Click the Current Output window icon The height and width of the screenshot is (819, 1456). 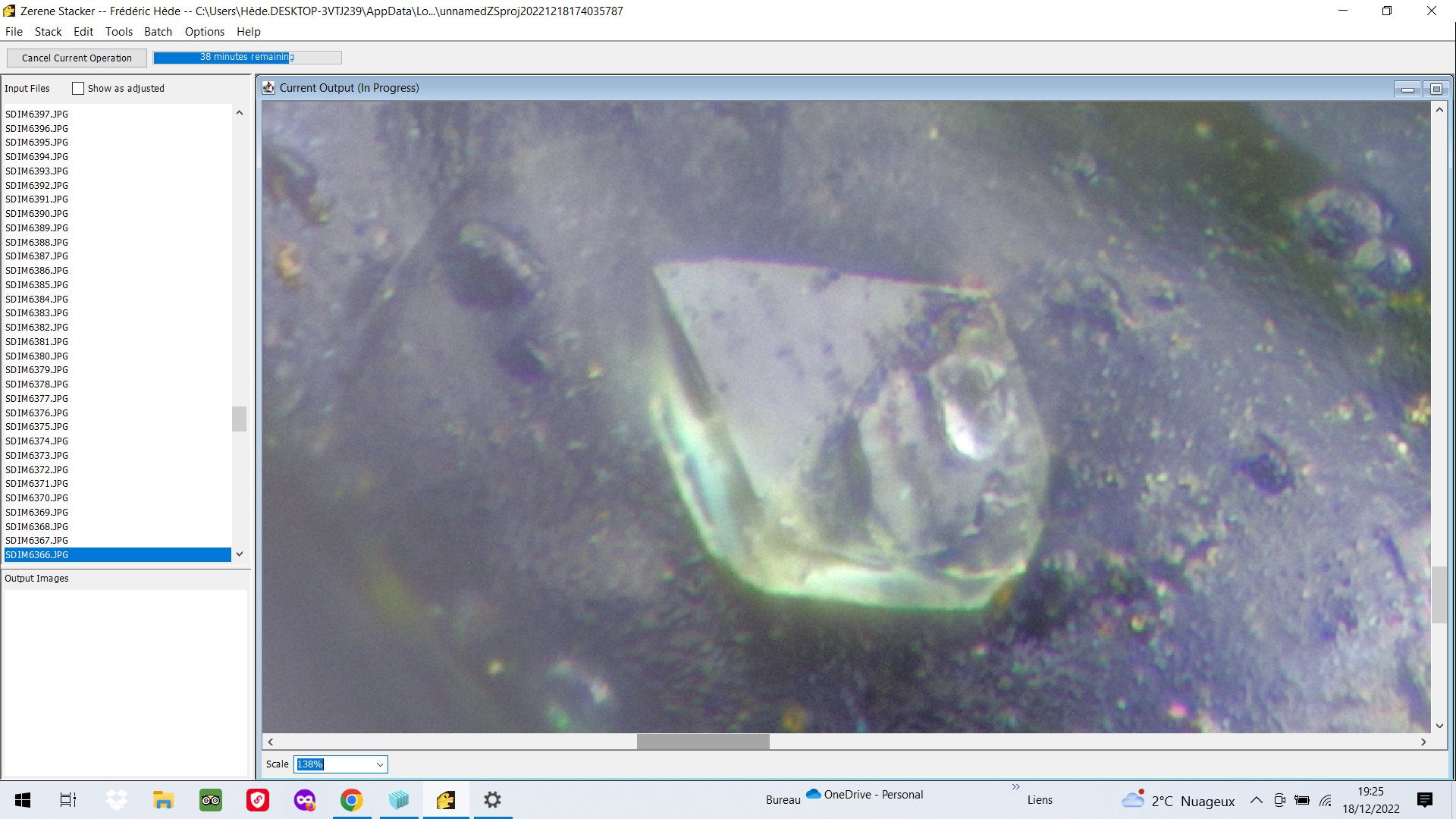click(x=268, y=88)
